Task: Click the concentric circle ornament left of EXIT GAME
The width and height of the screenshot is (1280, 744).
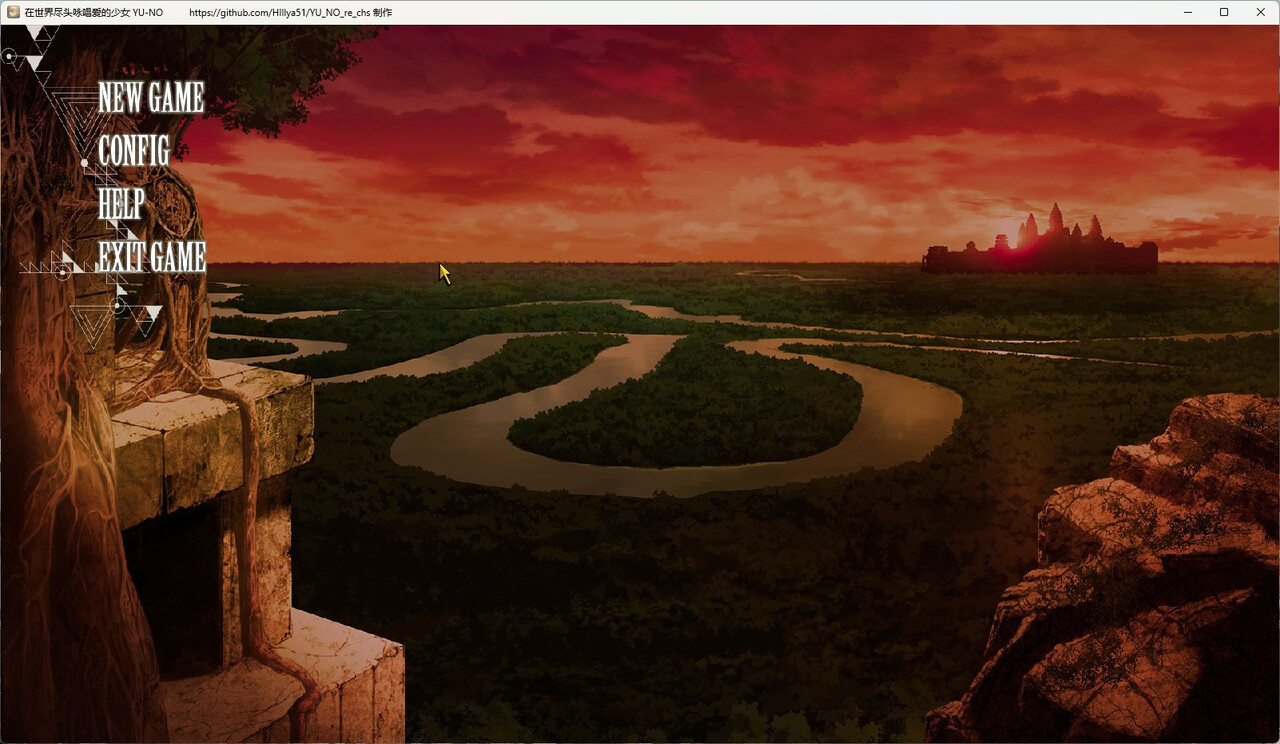Action: click(x=62, y=271)
